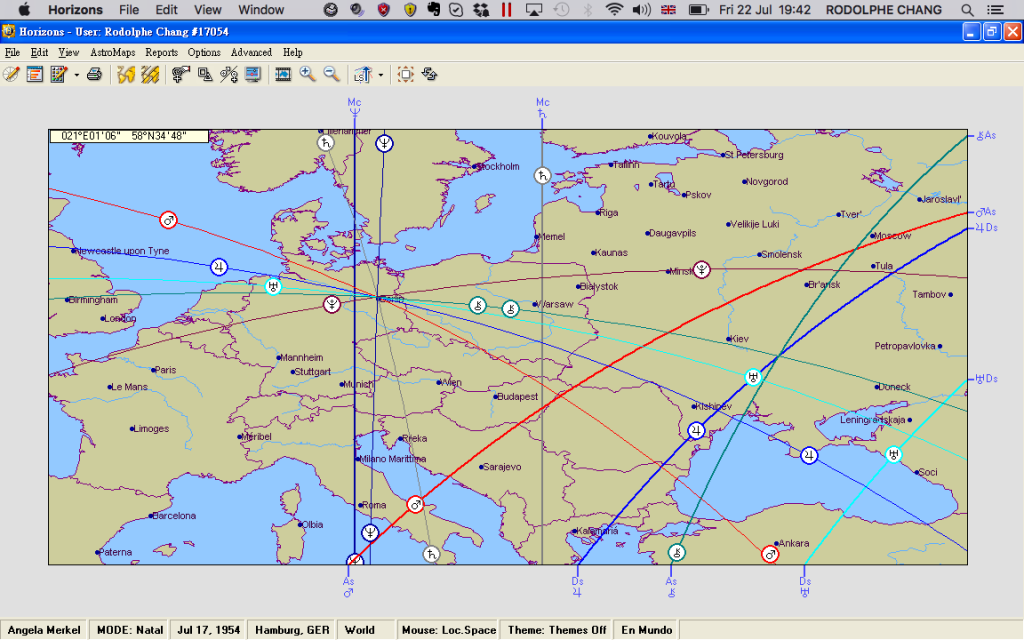Zoom out with the minus magnifier
Viewport: 1024px width, 640px height.
click(332, 74)
